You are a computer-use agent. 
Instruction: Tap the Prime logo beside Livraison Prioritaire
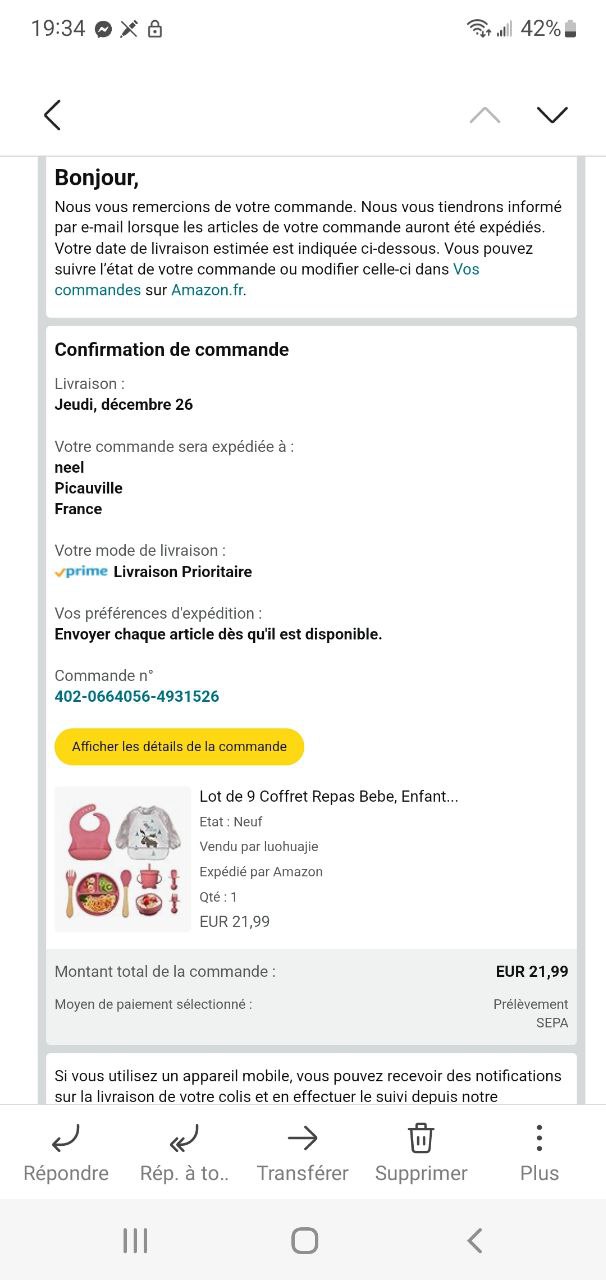click(81, 572)
